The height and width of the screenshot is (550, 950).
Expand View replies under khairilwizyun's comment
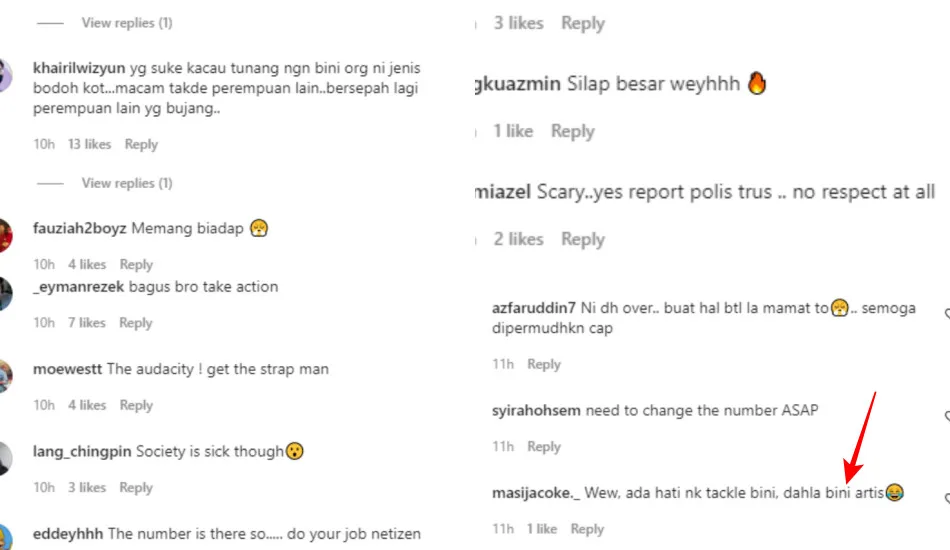[127, 183]
